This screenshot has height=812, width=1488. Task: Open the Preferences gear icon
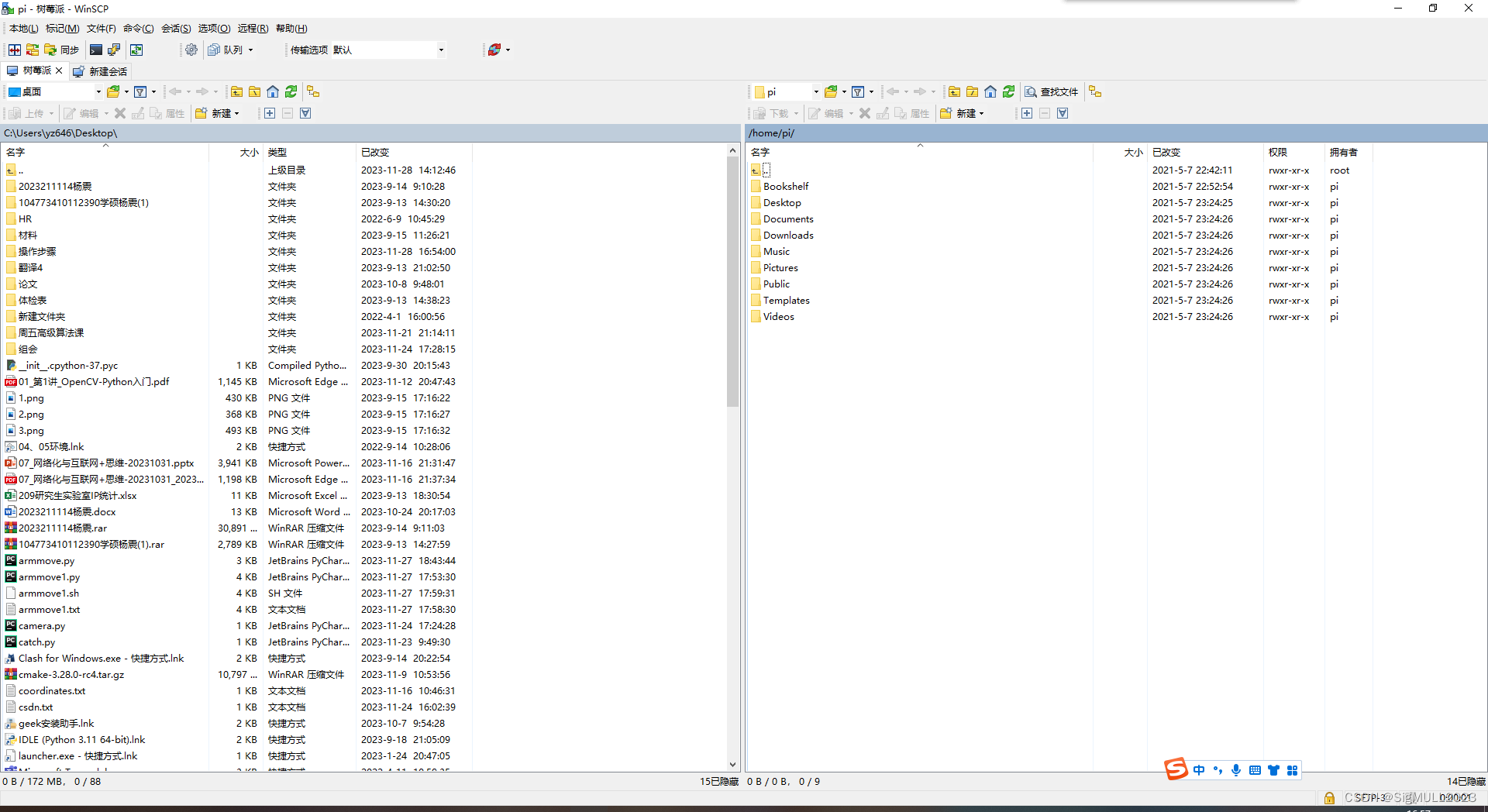pyautogui.click(x=191, y=50)
